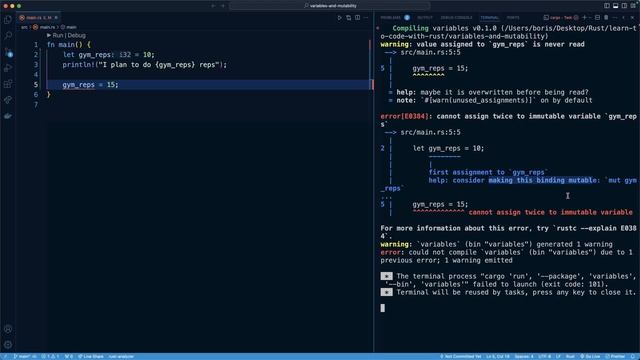Viewport: 640px width, 360px height.
Task: Split the terminal panel
Action: 598,18
